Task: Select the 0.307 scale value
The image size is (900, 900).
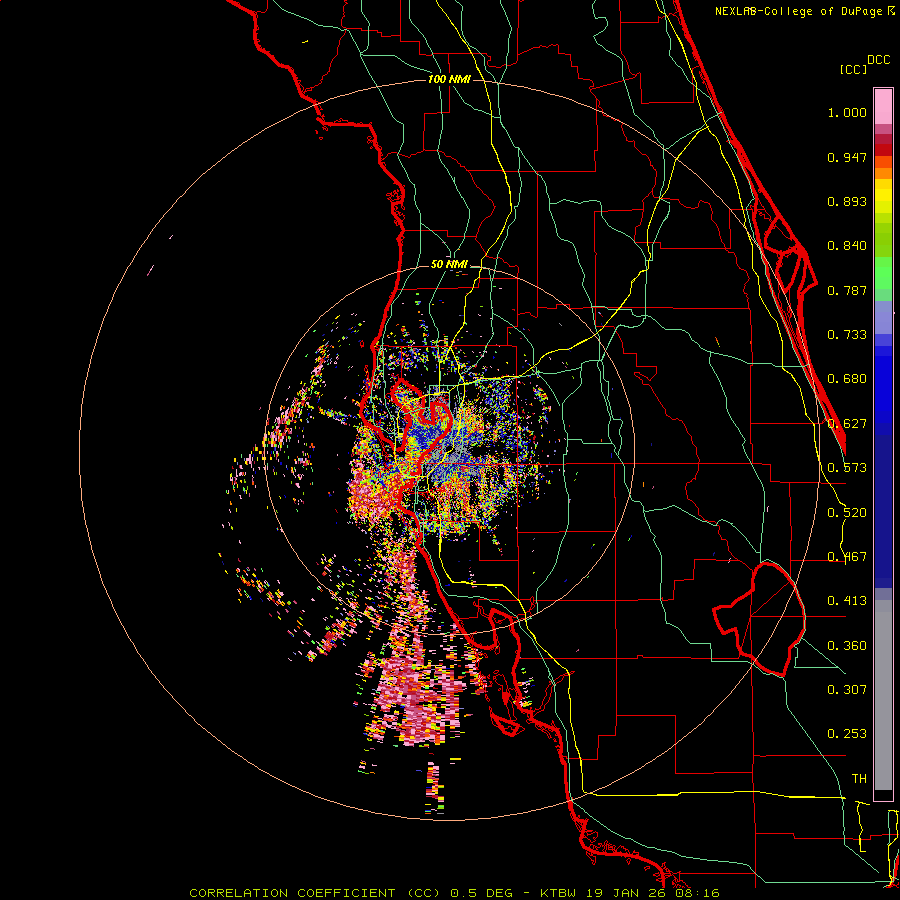Action: tap(847, 690)
